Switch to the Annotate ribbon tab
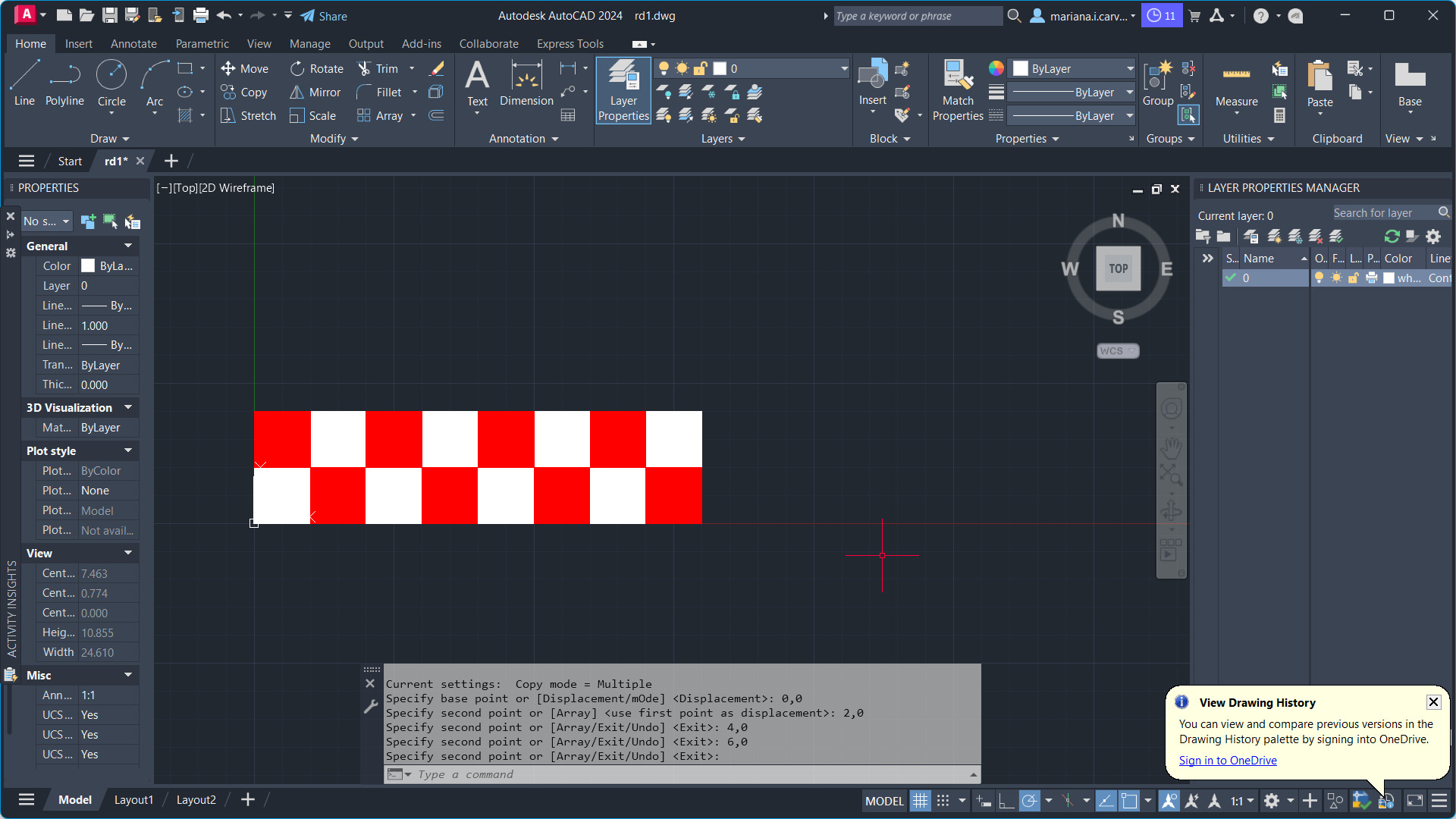This screenshot has width=1456, height=819. point(133,44)
